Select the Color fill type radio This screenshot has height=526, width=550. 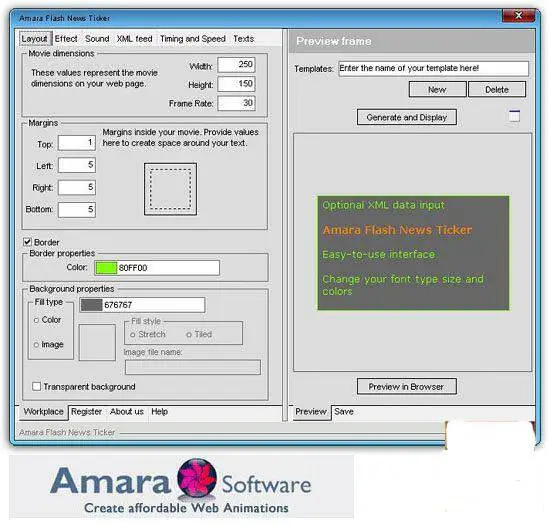[x=36, y=320]
